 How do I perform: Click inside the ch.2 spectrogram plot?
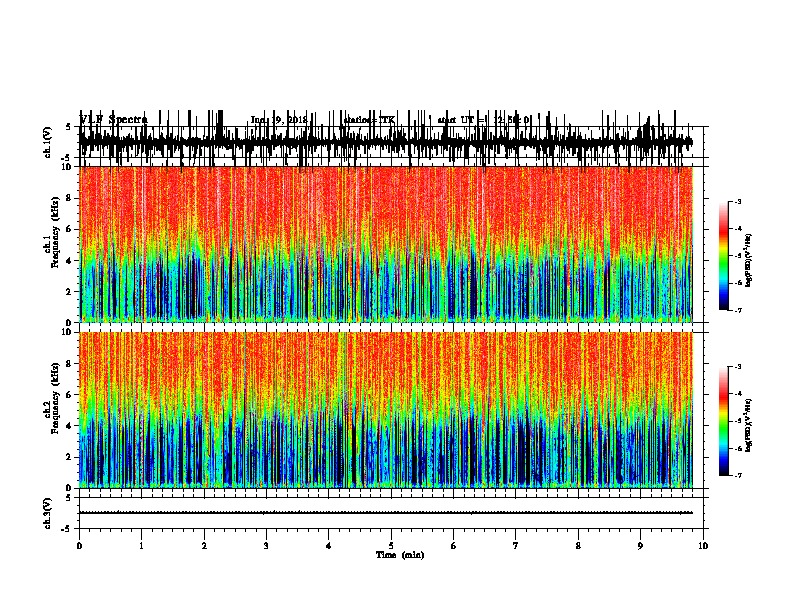click(x=386, y=410)
